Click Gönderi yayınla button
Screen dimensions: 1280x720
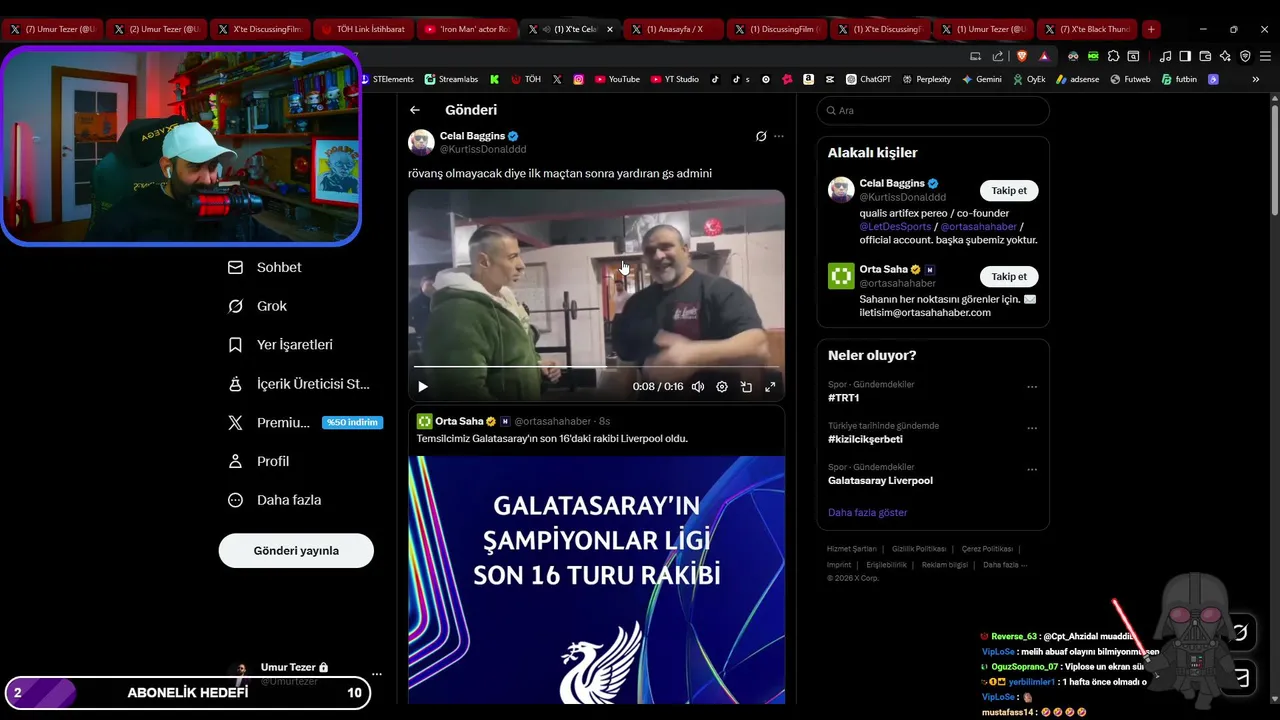296,551
